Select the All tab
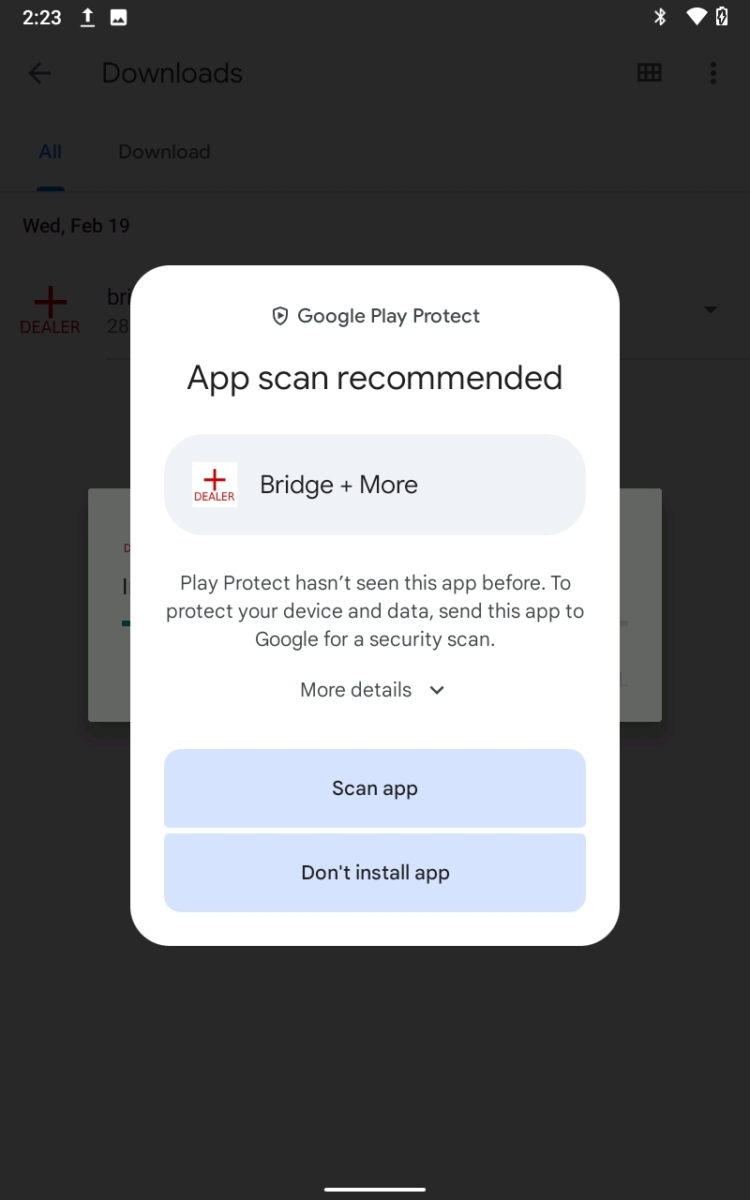Image resolution: width=750 pixels, height=1200 pixels. pos(50,152)
